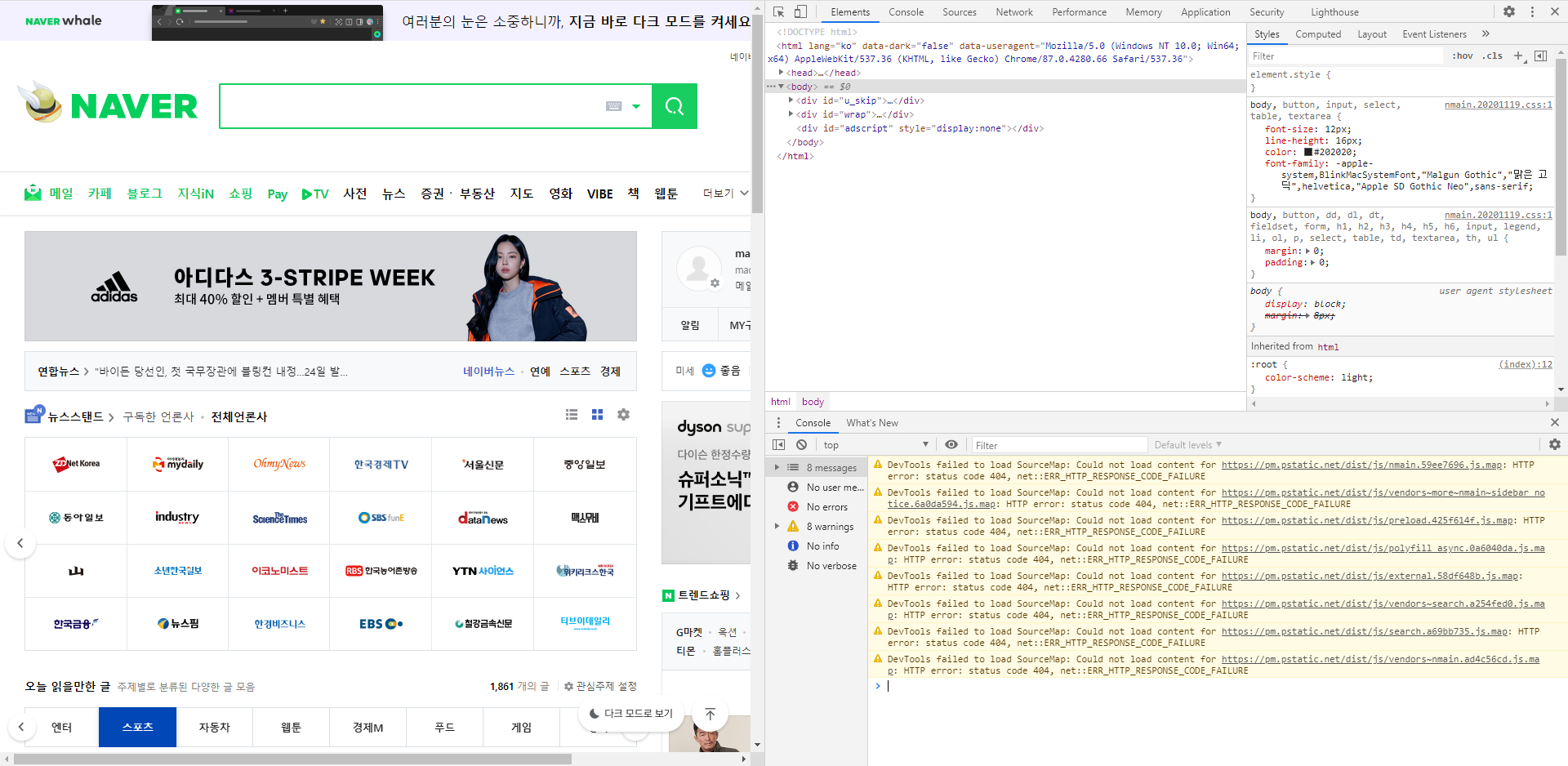Expand the div id u_skip node
Image resolution: width=1568 pixels, height=766 pixels.
point(791,100)
